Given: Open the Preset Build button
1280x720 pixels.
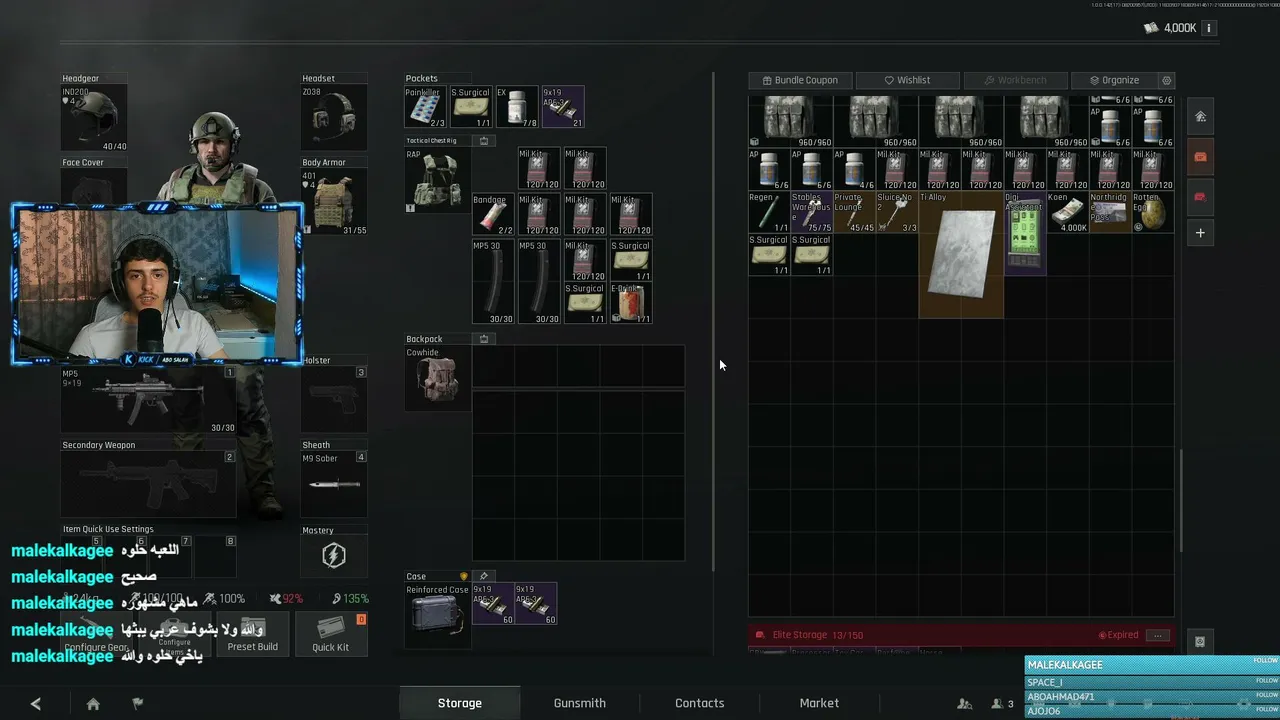Looking at the screenshot, I should (253, 634).
